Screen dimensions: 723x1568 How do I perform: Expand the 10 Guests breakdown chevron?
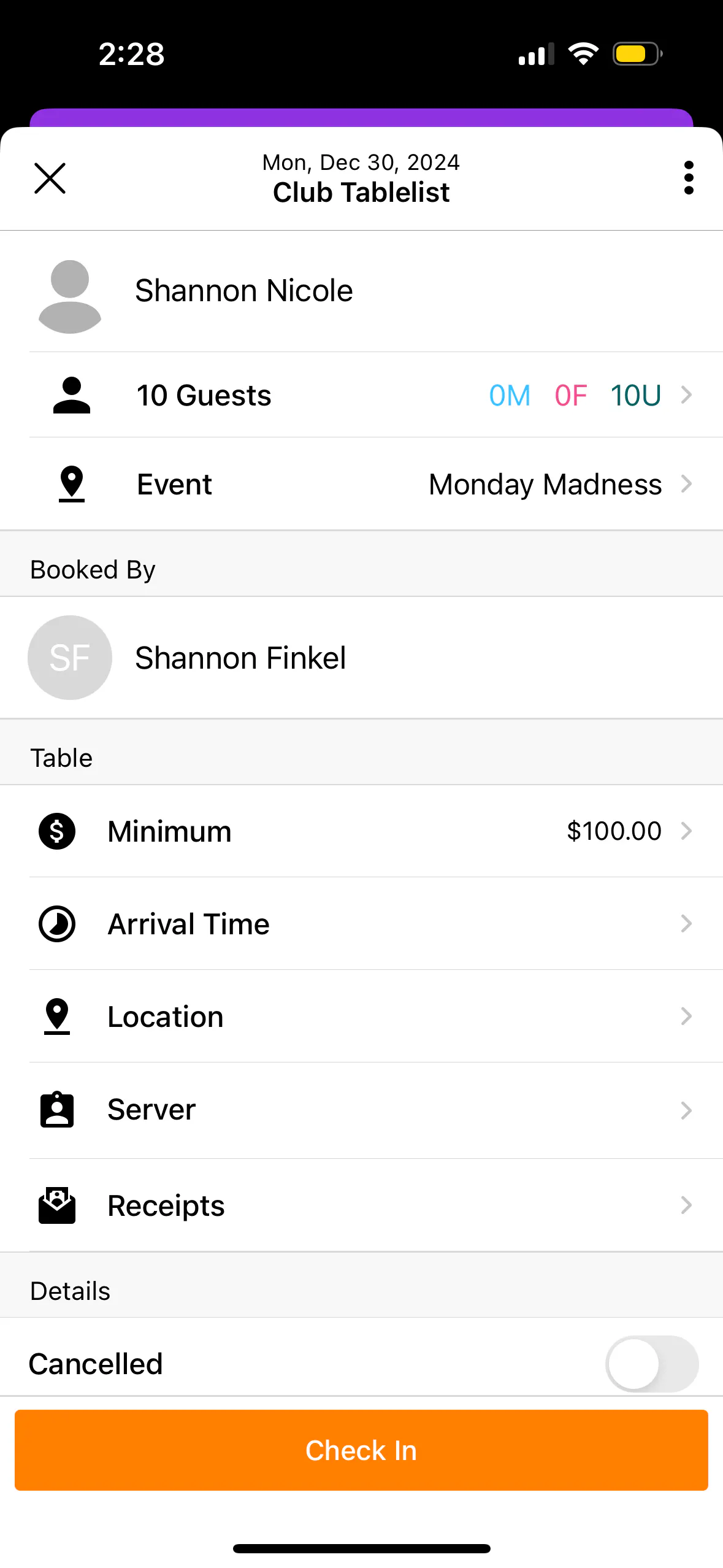[x=686, y=395]
